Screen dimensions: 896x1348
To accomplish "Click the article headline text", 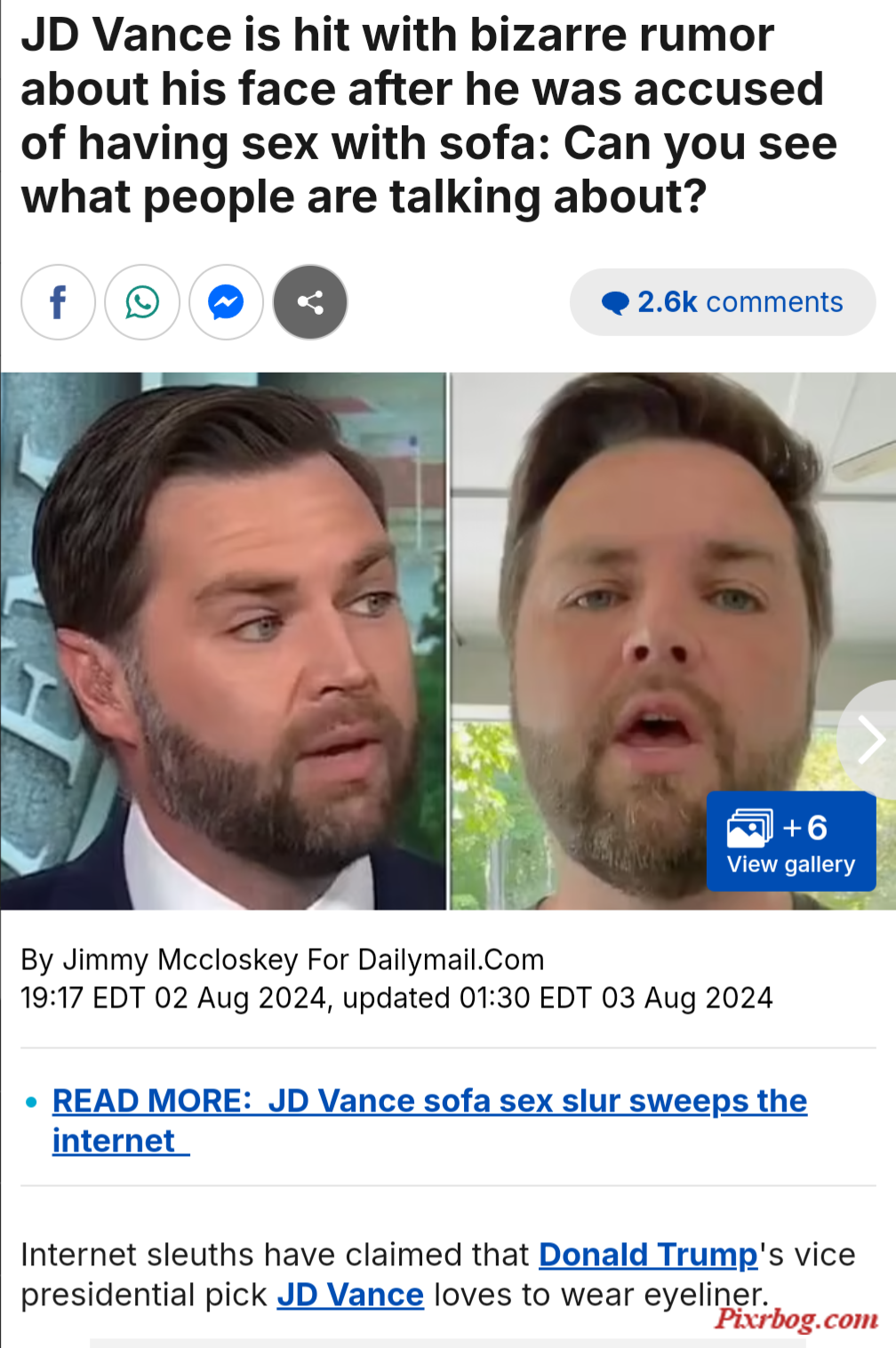I will tap(428, 116).
